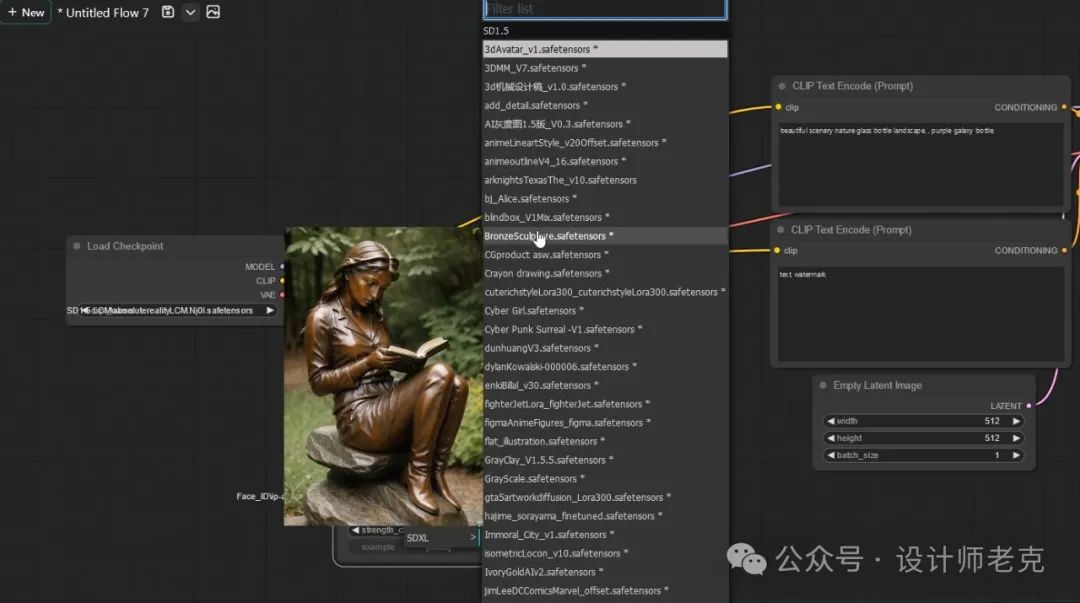Pick dylanKowalski-000006.safetensors
Image resolution: width=1080 pixels, height=603 pixels.
coord(605,367)
